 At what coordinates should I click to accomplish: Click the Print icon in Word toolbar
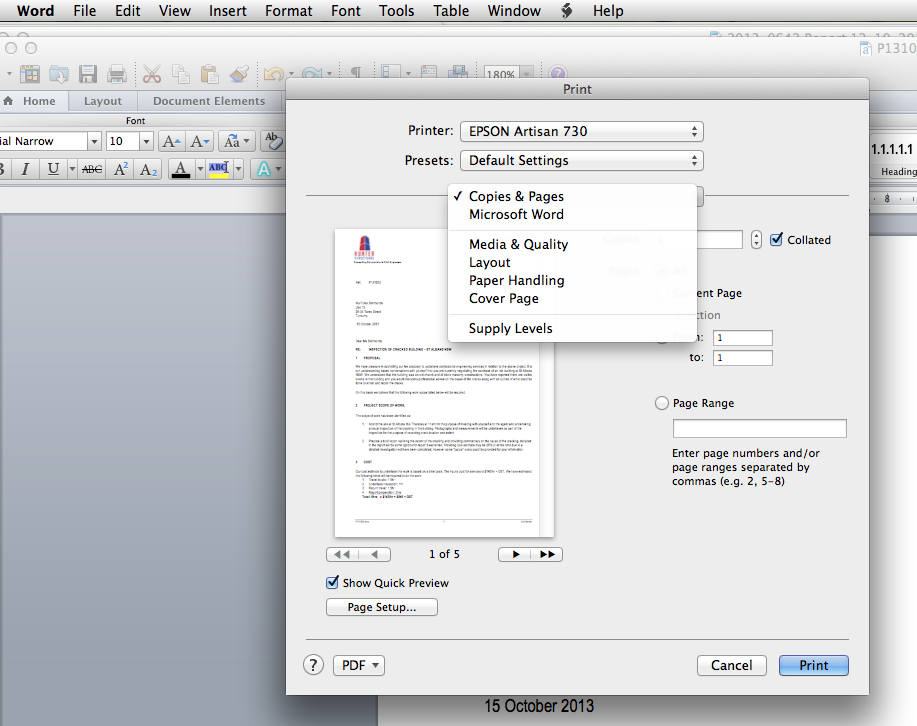click(117, 74)
